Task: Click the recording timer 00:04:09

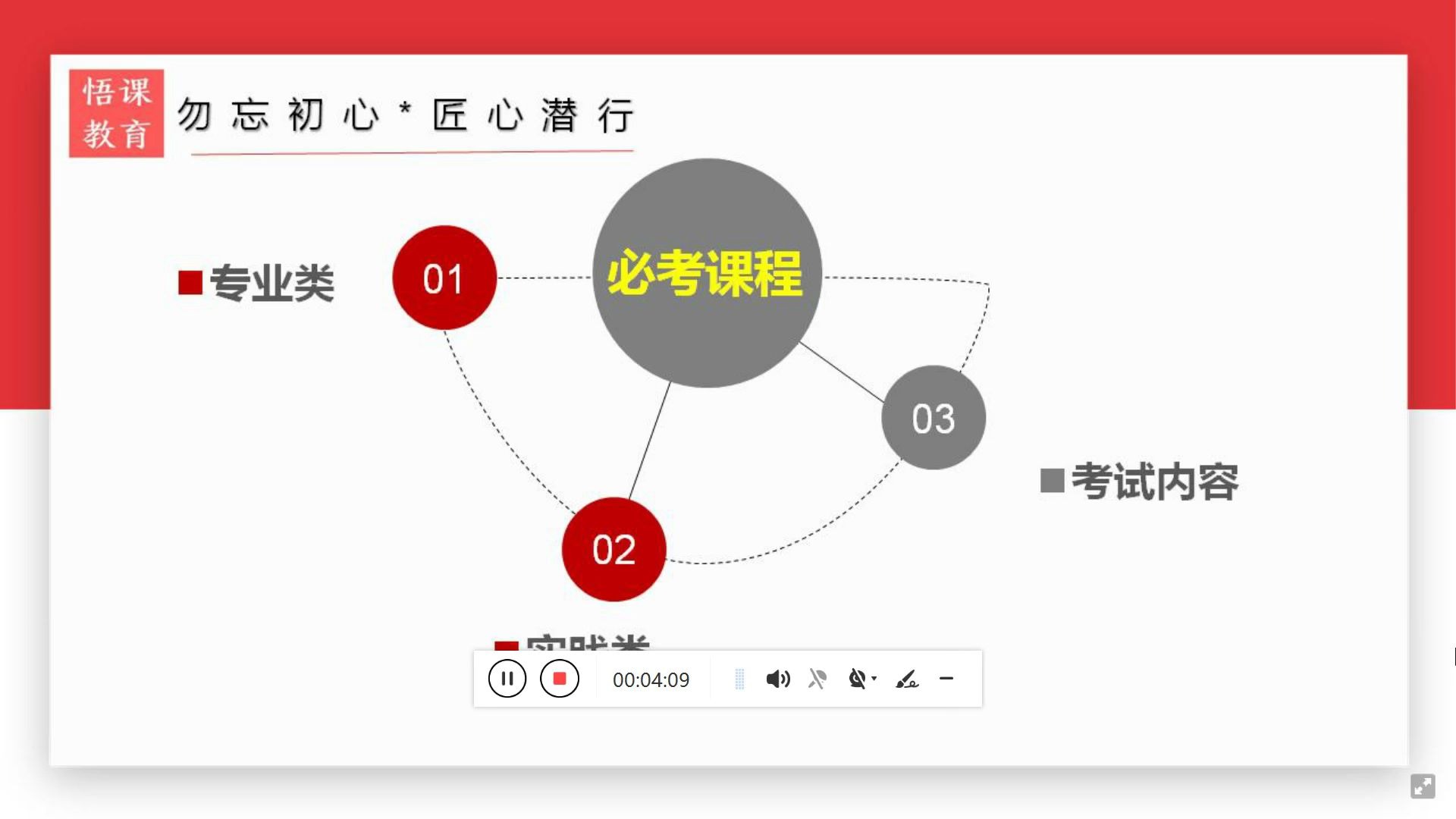Action: (651, 679)
